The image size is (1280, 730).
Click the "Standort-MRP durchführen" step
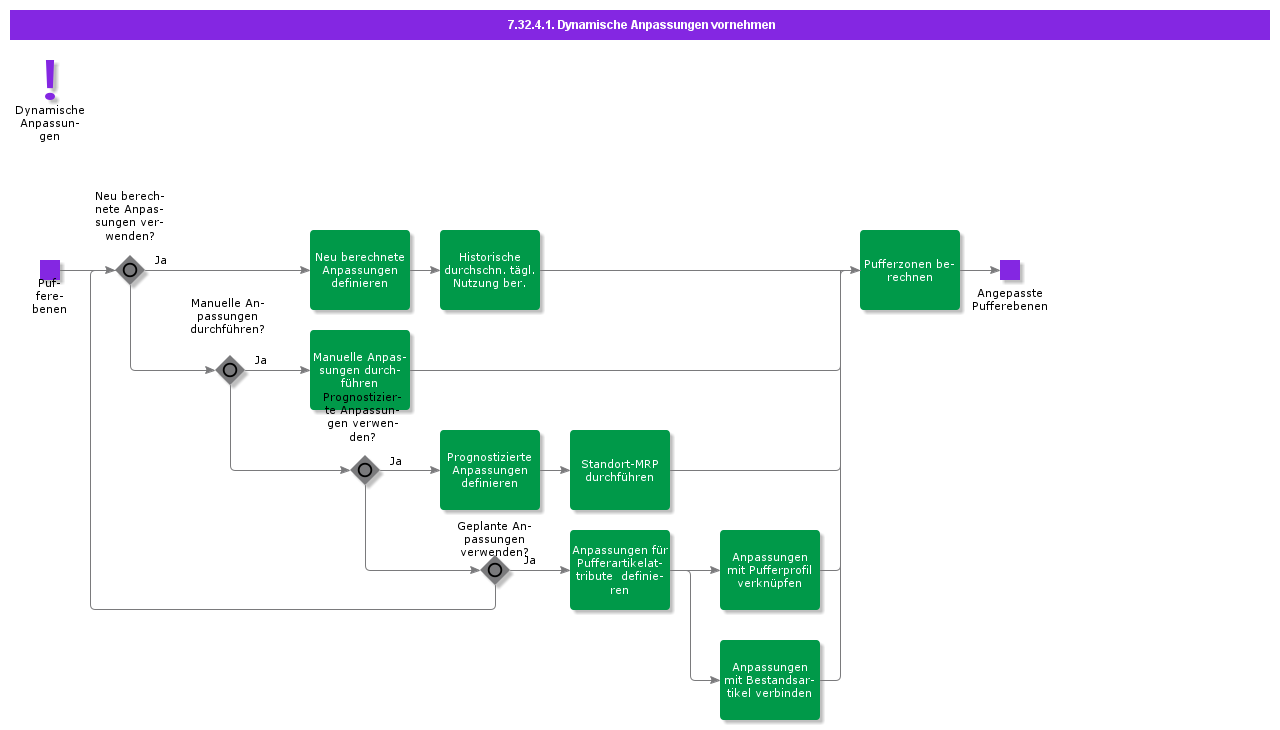click(620, 470)
